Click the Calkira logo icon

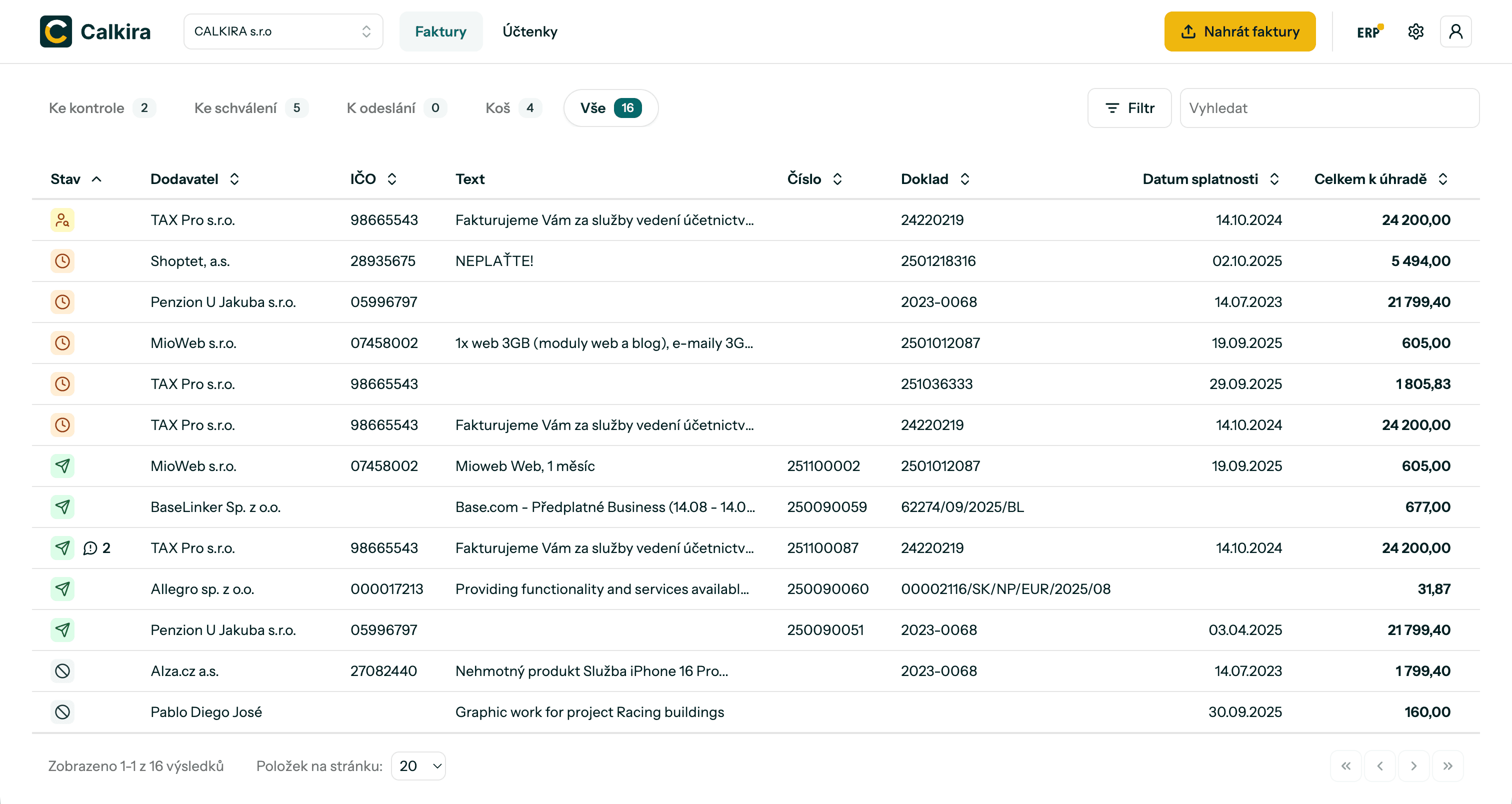tap(56, 31)
